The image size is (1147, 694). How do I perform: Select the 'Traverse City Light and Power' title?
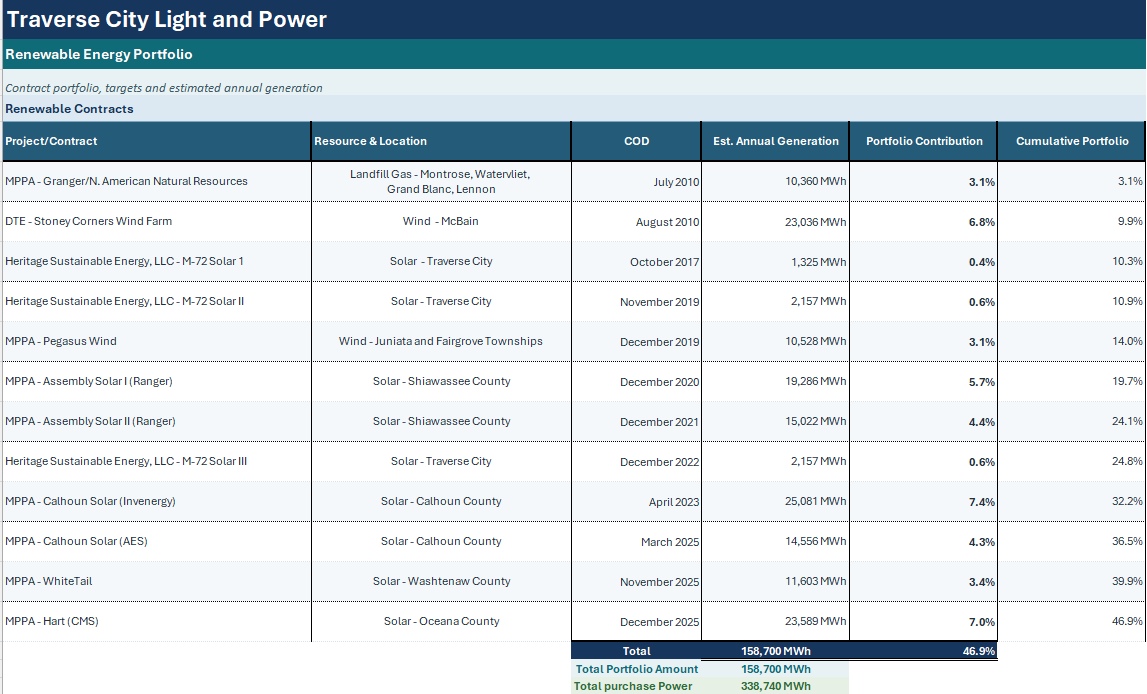coord(167,19)
